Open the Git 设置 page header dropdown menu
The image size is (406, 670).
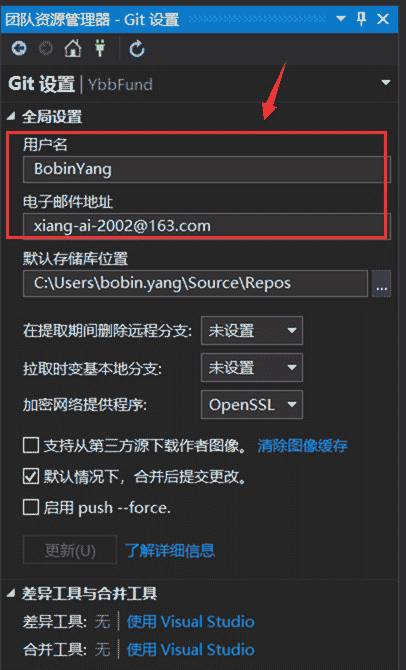click(386, 83)
